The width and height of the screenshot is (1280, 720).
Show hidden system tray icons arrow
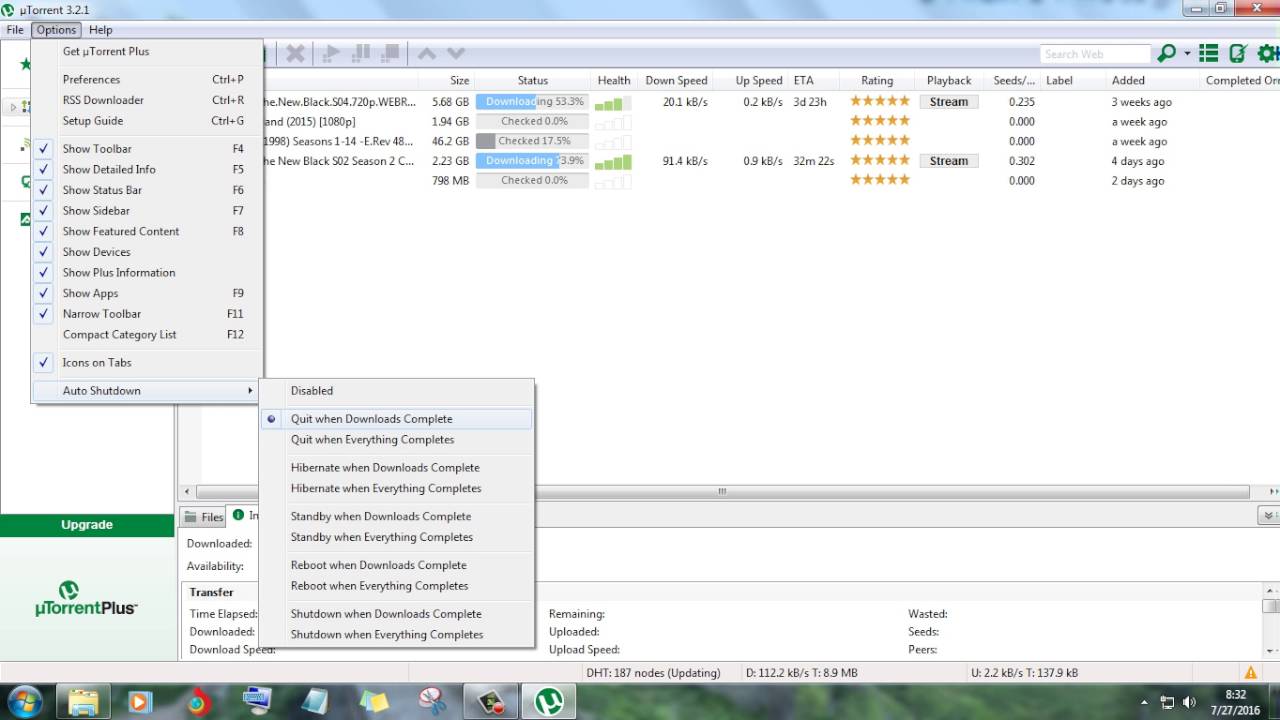point(1144,702)
